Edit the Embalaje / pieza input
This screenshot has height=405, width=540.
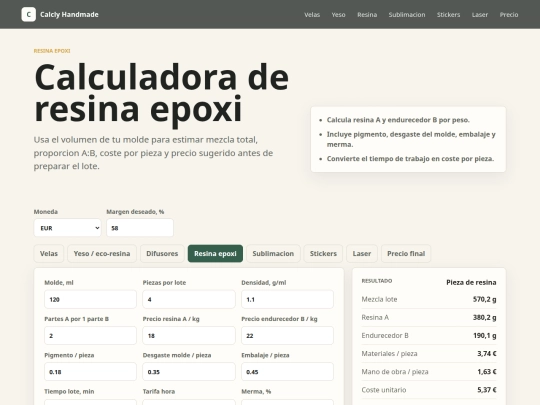(x=287, y=372)
